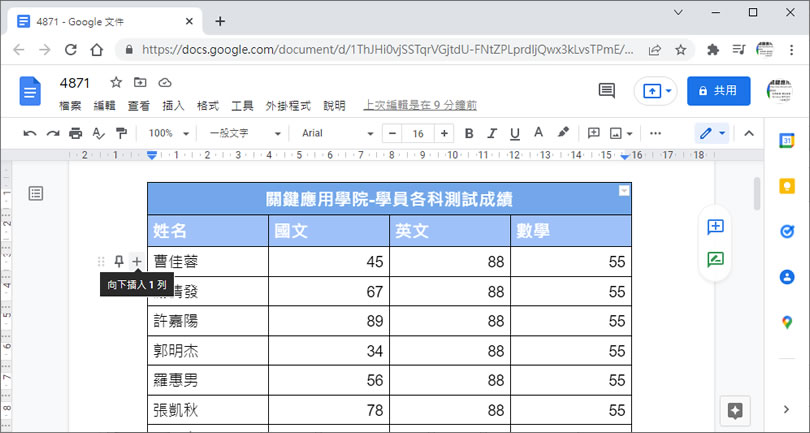Print the document via printer icon
Screen dimensions: 810x433
[75, 133]
